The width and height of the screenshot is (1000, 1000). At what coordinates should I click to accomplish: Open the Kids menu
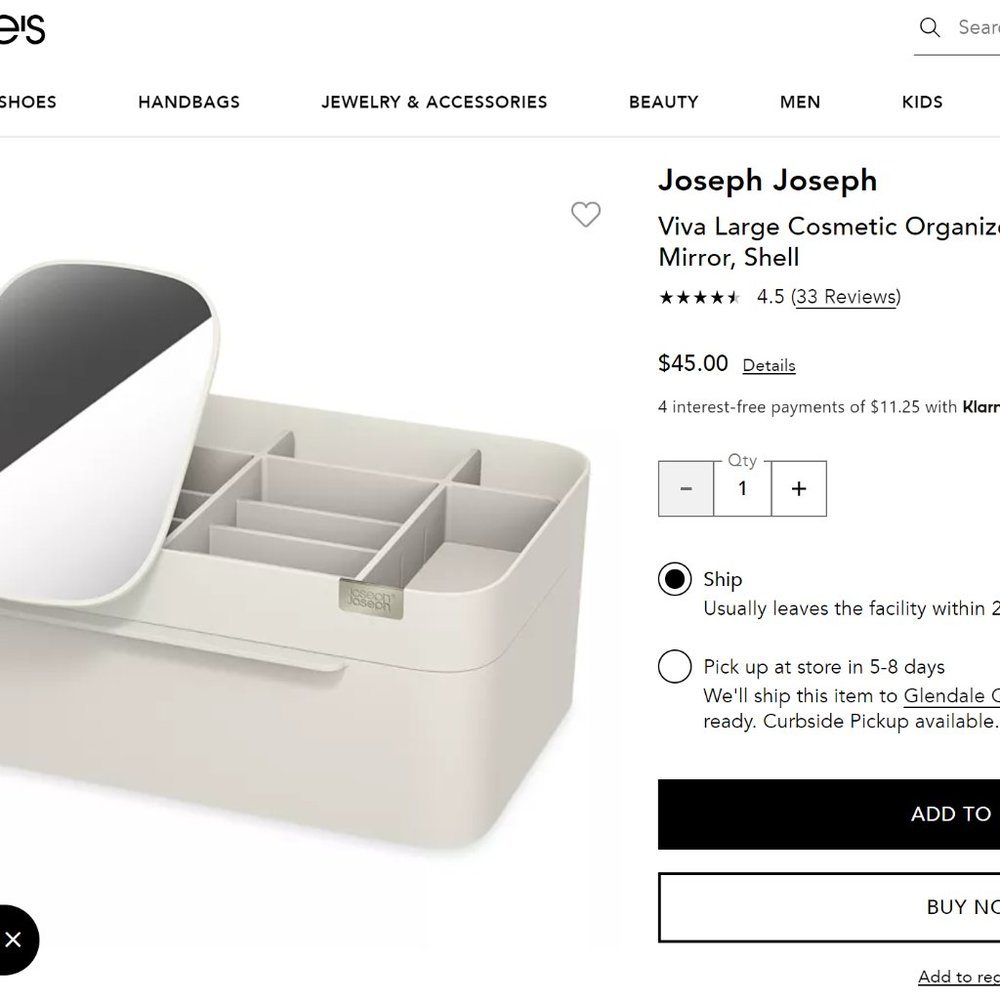pyautogui.click(x=922, y=102)
